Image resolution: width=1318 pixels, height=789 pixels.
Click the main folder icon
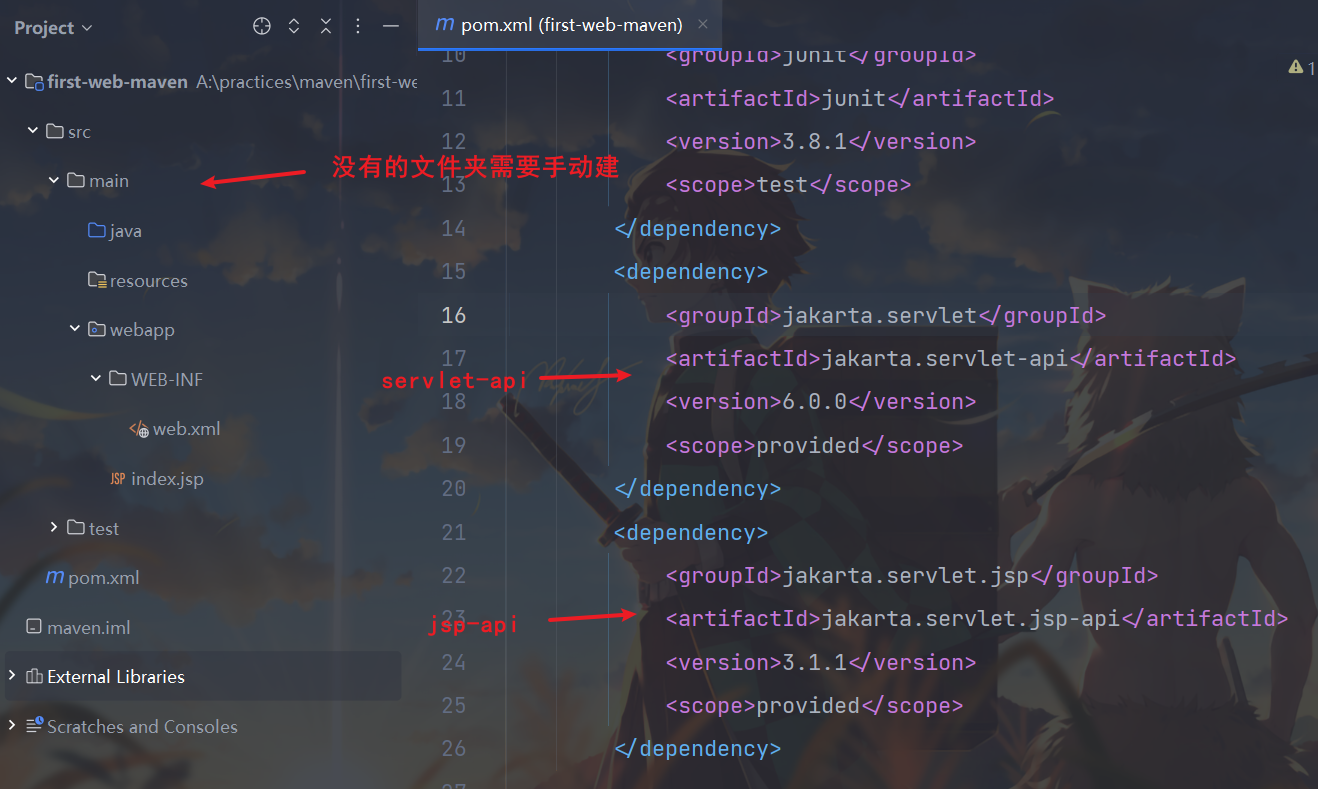click(76, 180)
